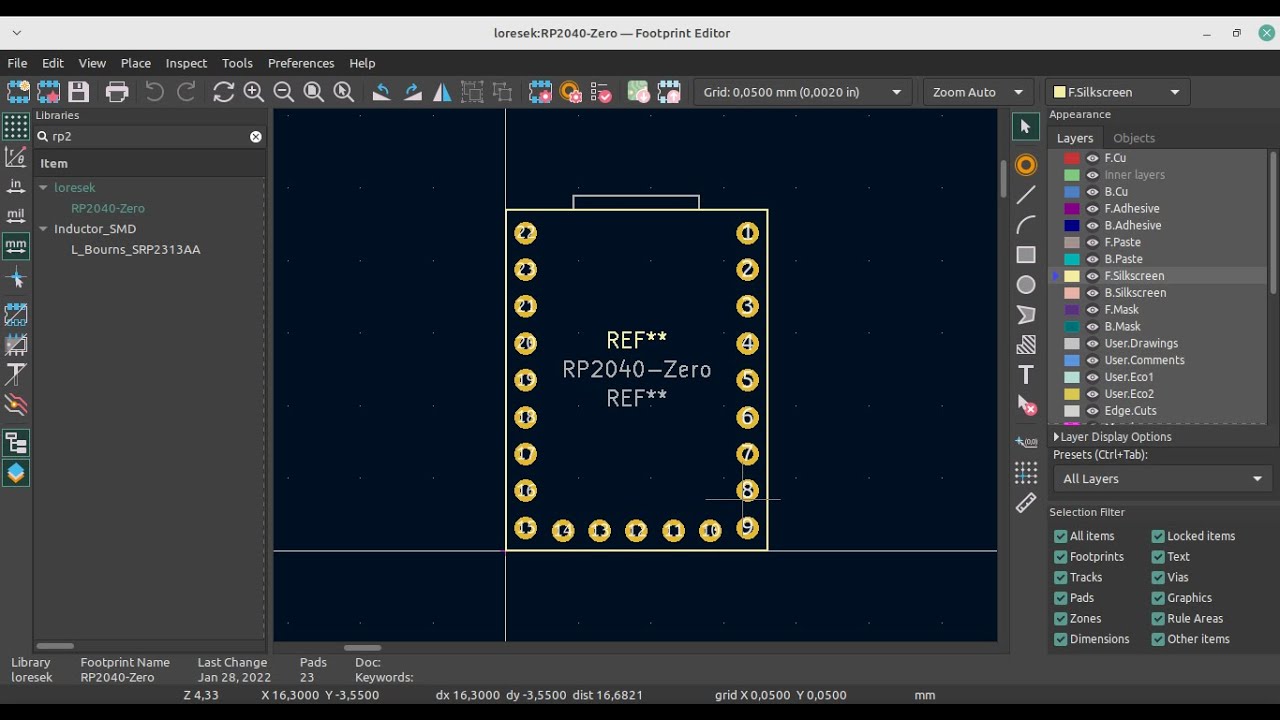The height and width of the screenshot is (720, 1280).
Task: Clear the library search field
Action: [x=256, y=137]
